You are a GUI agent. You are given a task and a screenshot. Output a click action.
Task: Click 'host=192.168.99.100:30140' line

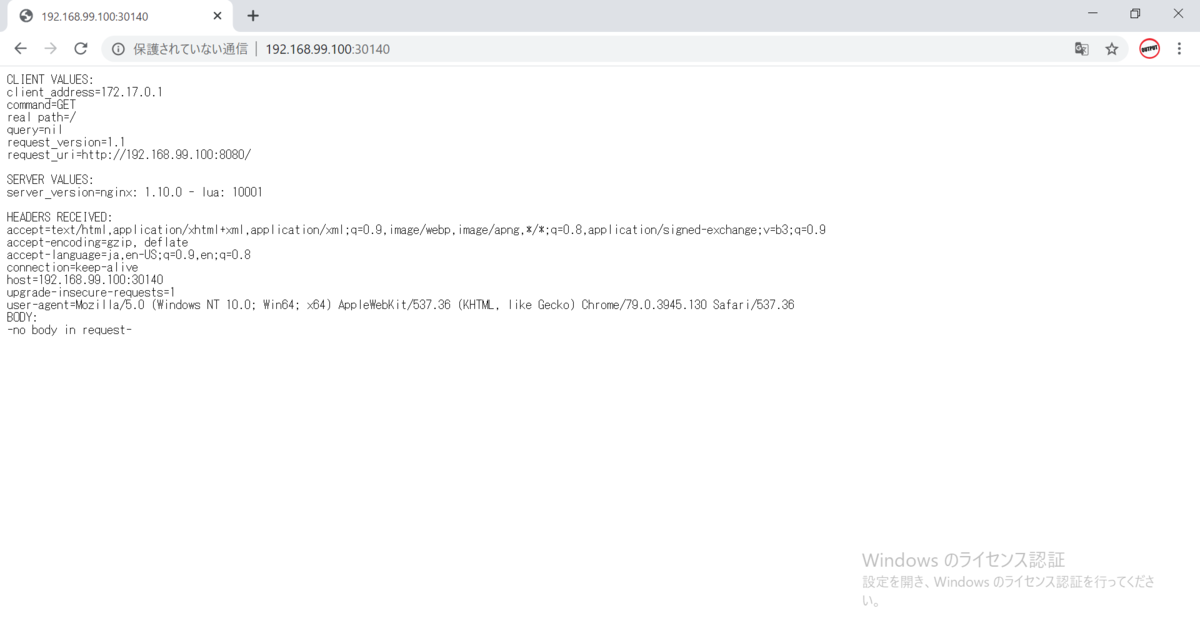pyautogui.click(x=84, y=280)
